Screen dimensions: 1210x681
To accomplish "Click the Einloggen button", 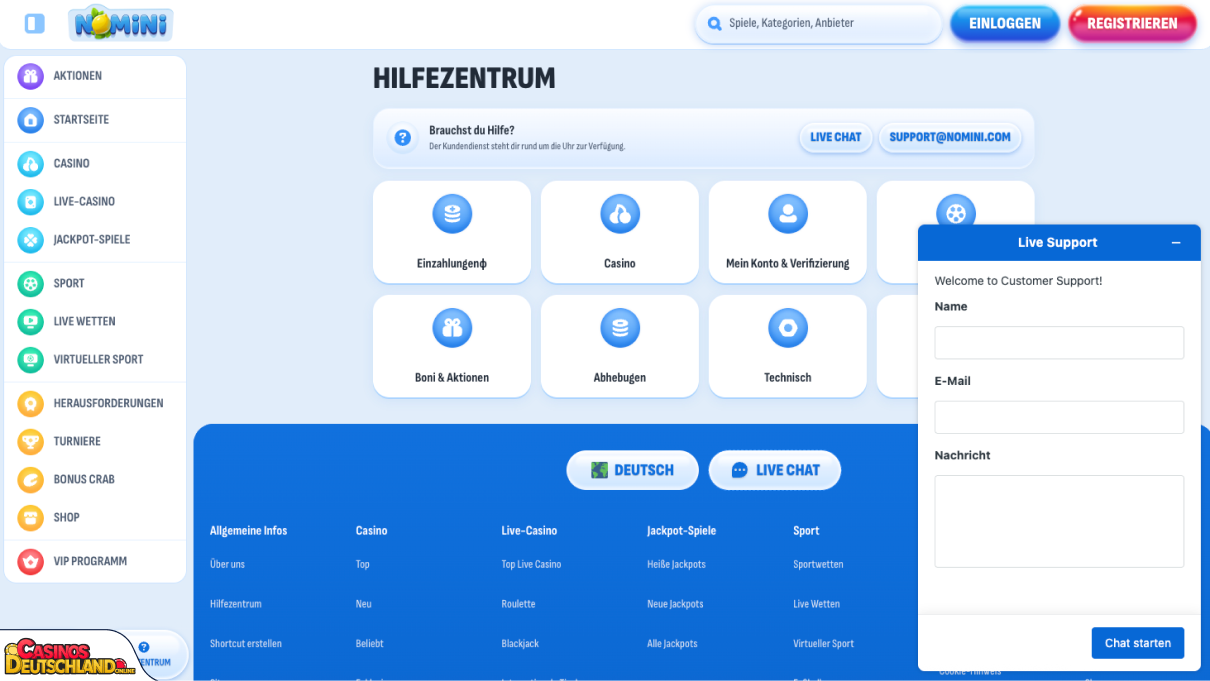I will 1005,24.
